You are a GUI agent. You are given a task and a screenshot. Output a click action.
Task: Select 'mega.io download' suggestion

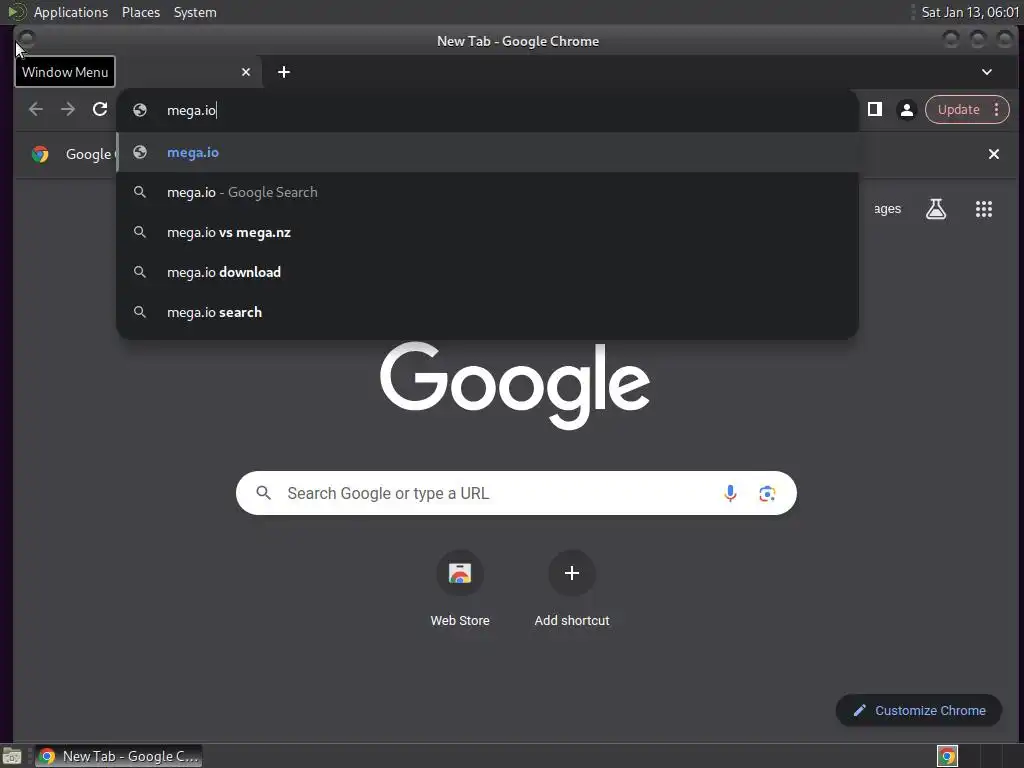click(487, 272)
